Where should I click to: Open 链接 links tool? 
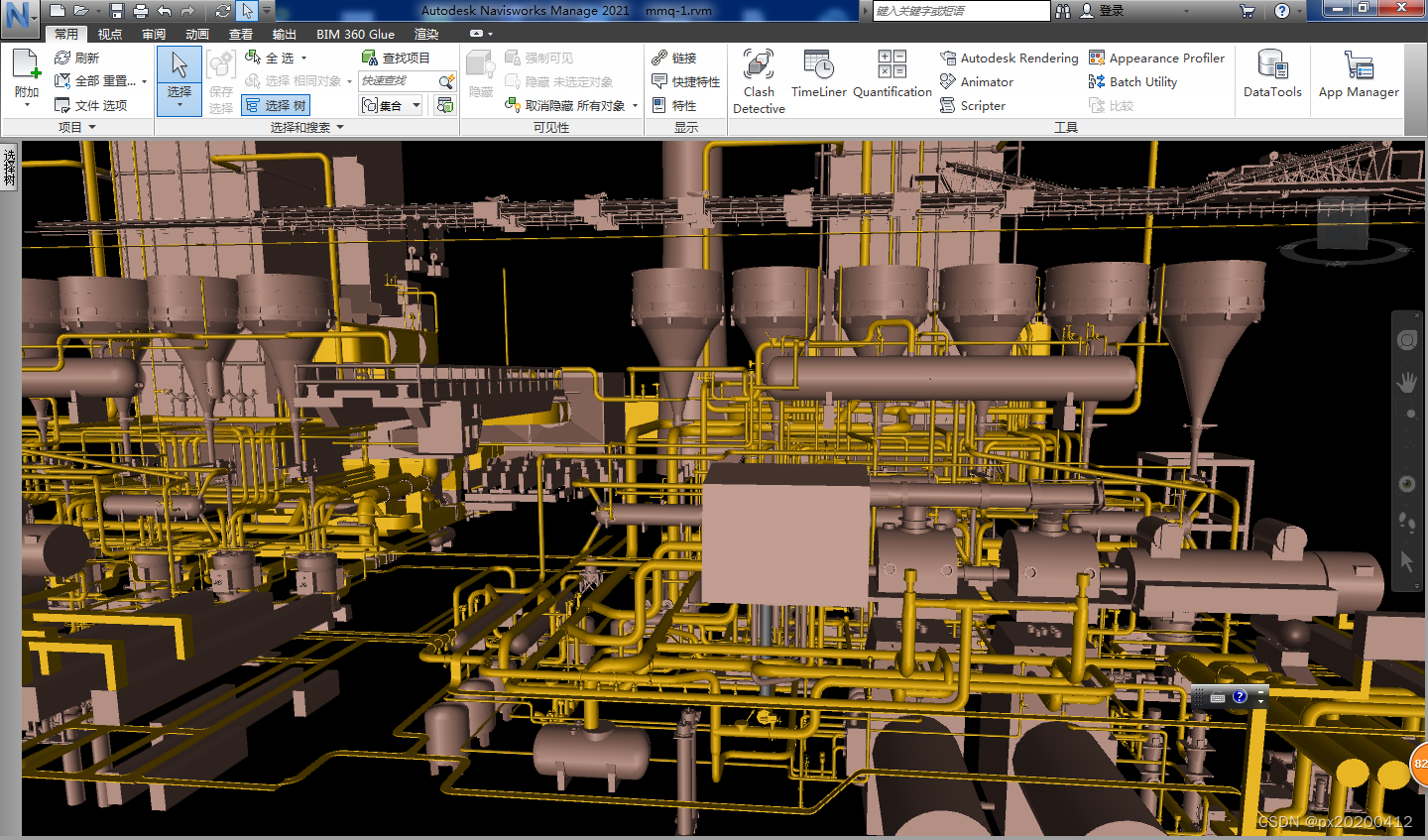pos(674,58)
